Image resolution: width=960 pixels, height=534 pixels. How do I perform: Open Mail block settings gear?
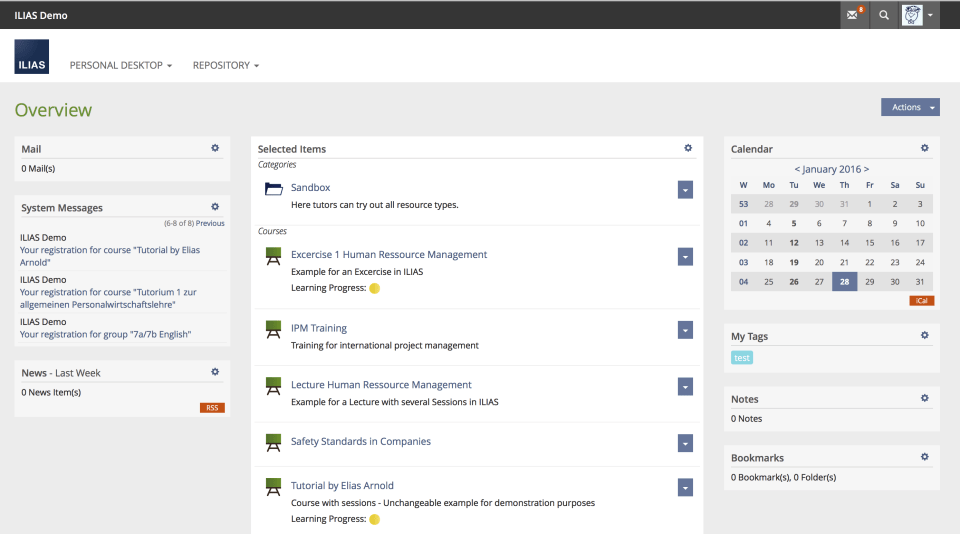[215, 148]
